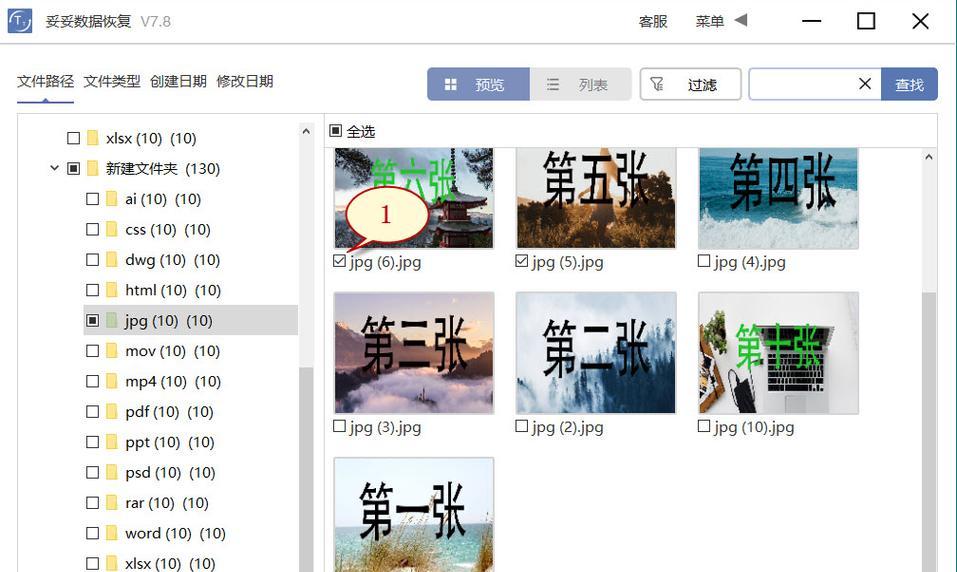
Task: Click the jpg folder icon
Action: coord(112,320)
